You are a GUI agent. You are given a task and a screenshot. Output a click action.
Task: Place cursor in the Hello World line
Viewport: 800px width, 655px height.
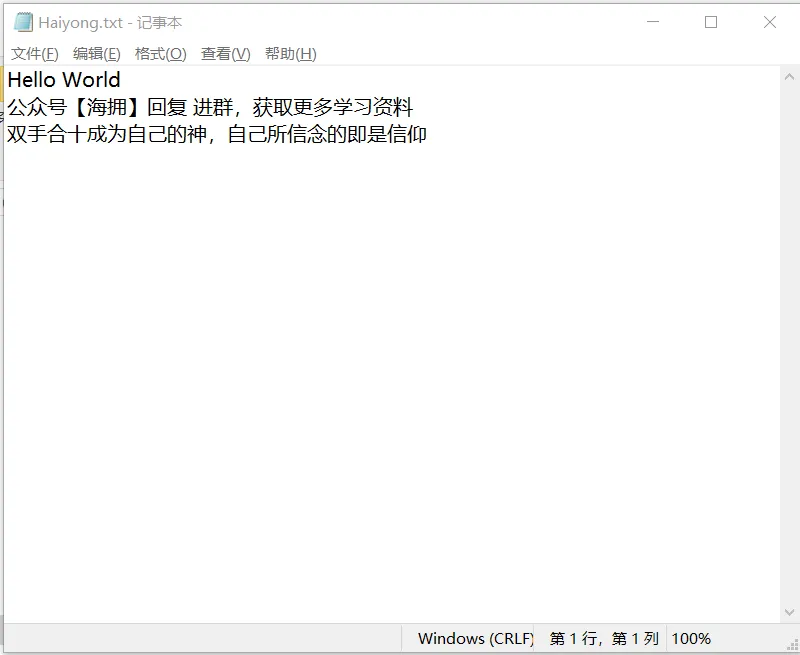coord(64,80)
